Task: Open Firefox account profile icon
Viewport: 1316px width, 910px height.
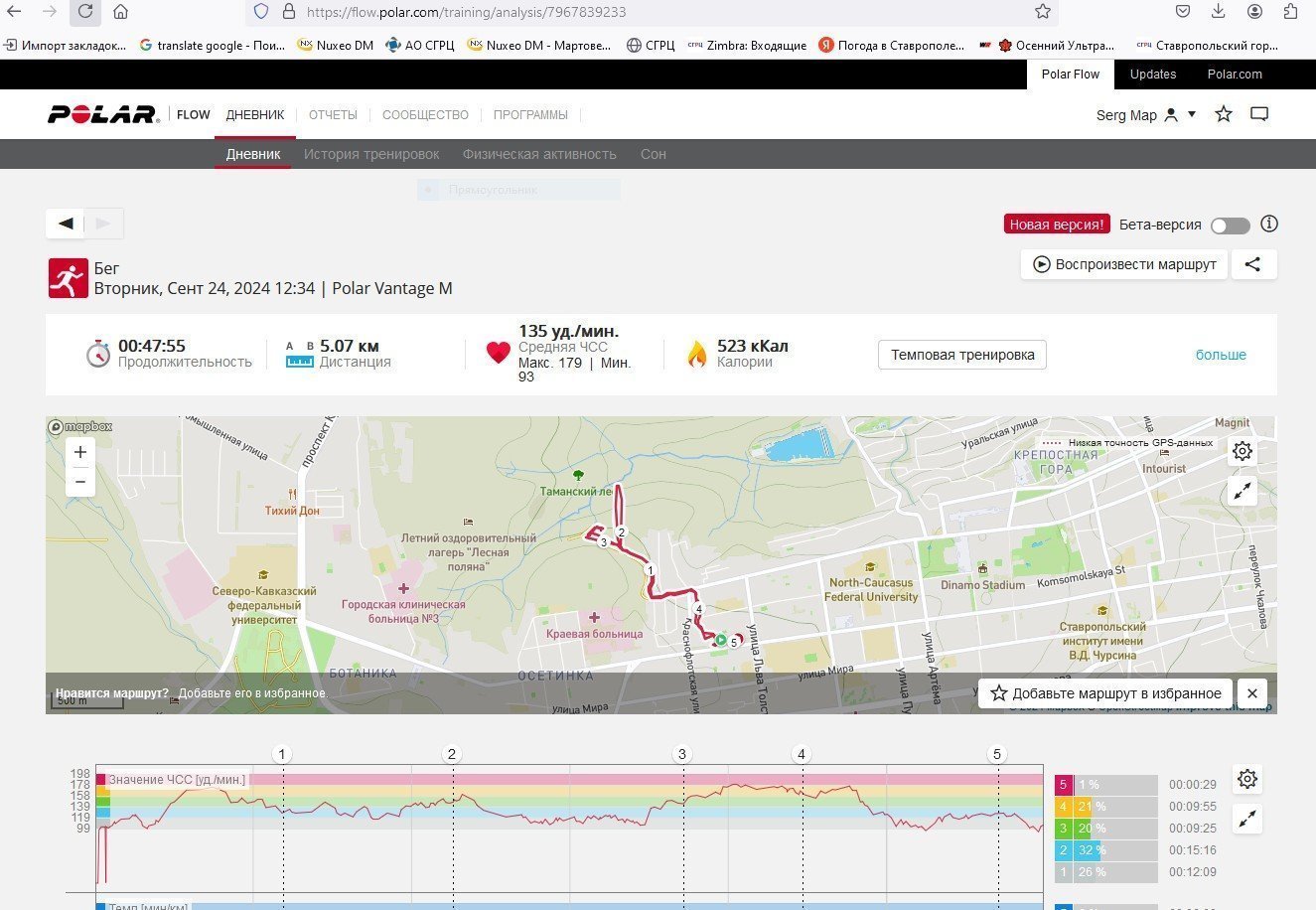Action: (x=1255, y=12)
